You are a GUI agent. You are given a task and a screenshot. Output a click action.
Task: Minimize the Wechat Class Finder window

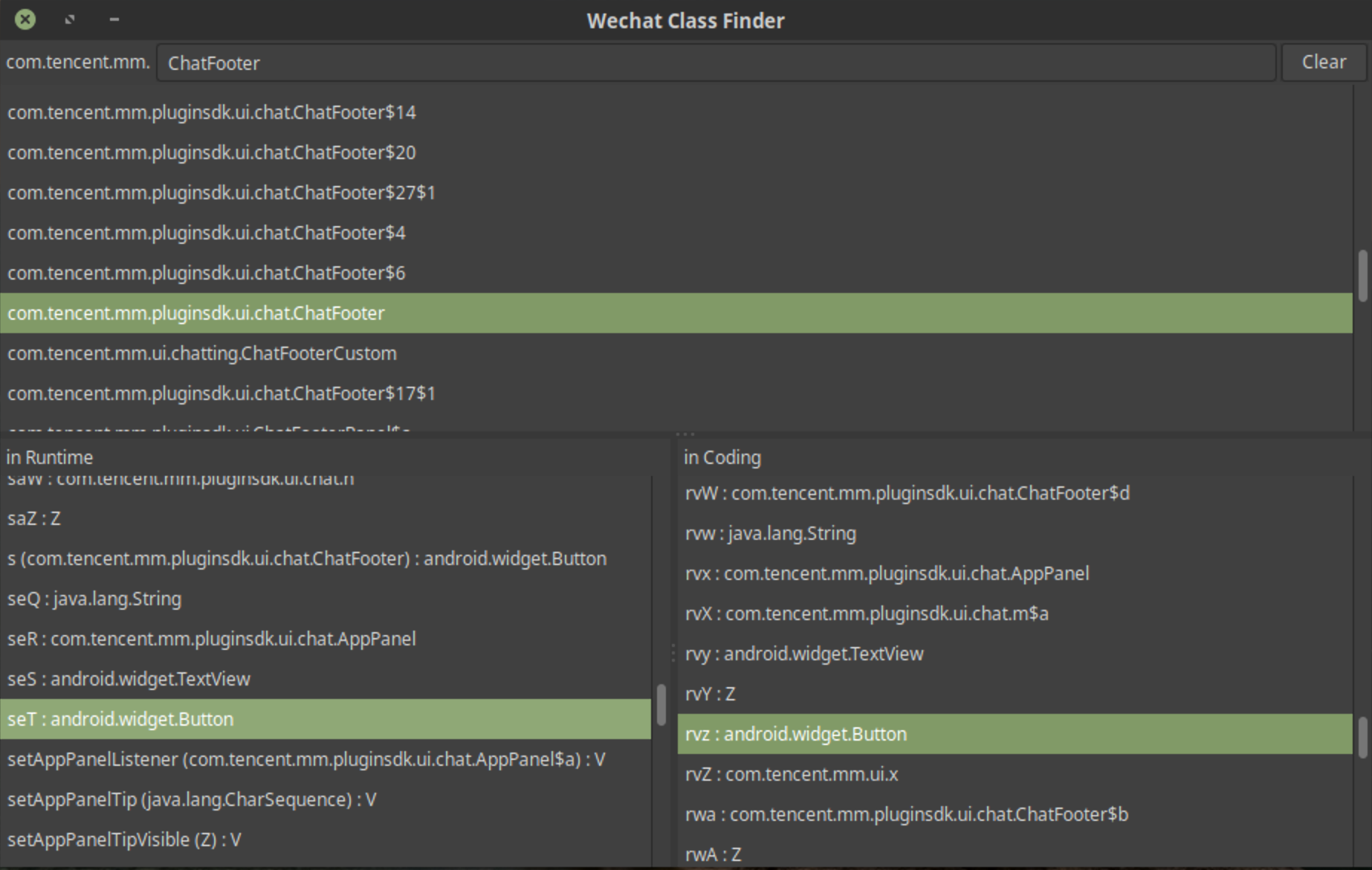pyautogui.click(x=114, y=19)
